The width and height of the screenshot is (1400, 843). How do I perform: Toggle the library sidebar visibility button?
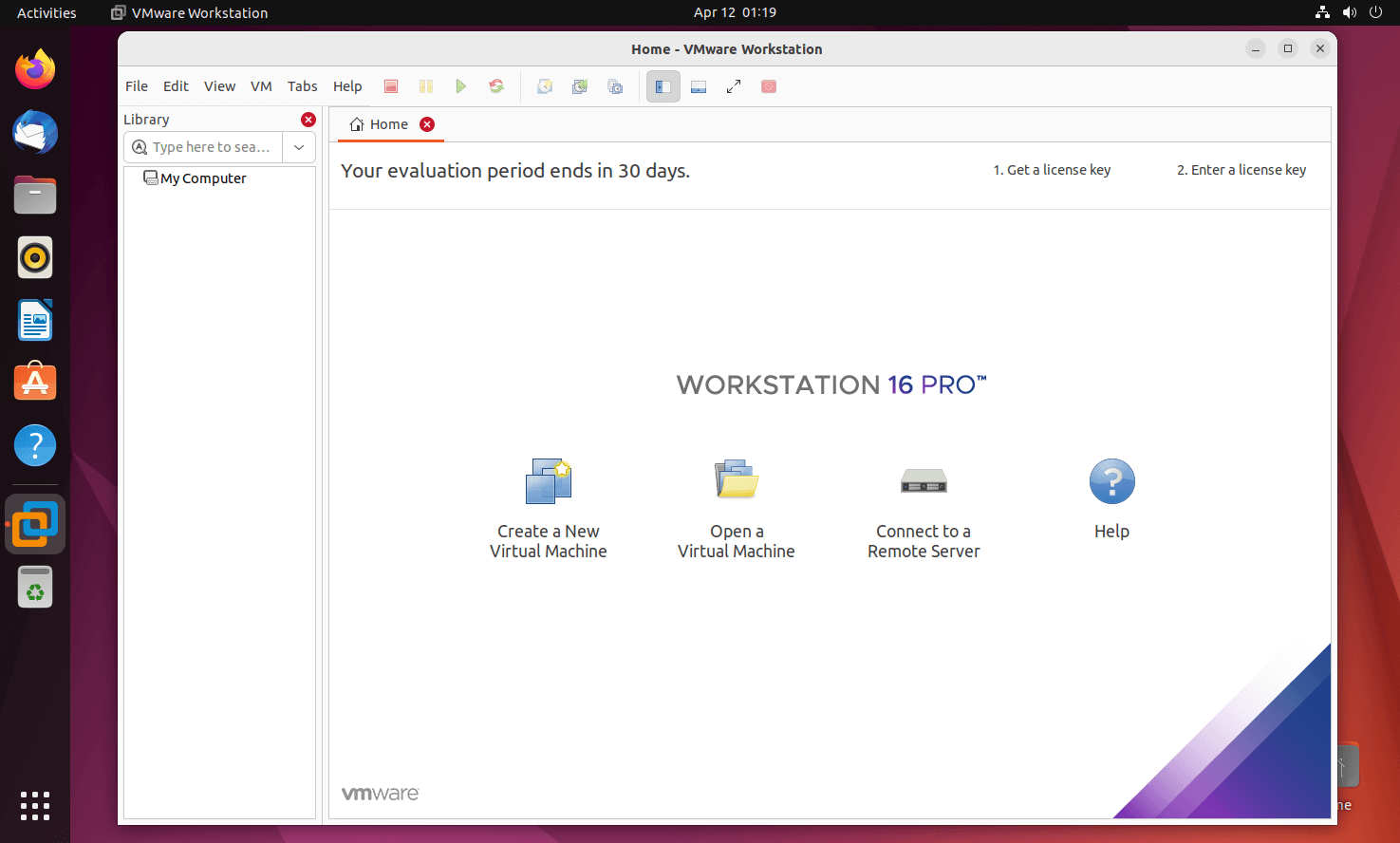[x=663, y=86]
